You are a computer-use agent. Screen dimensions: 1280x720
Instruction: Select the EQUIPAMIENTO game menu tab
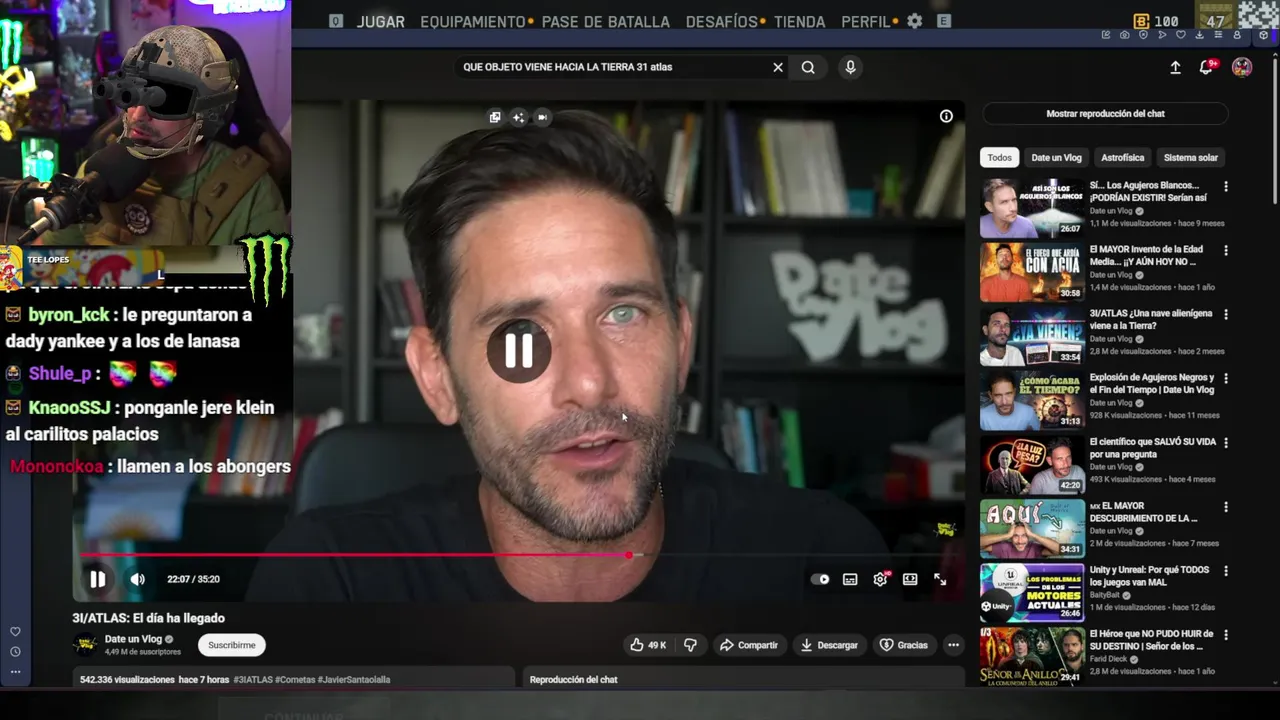[x=473, y=21]
